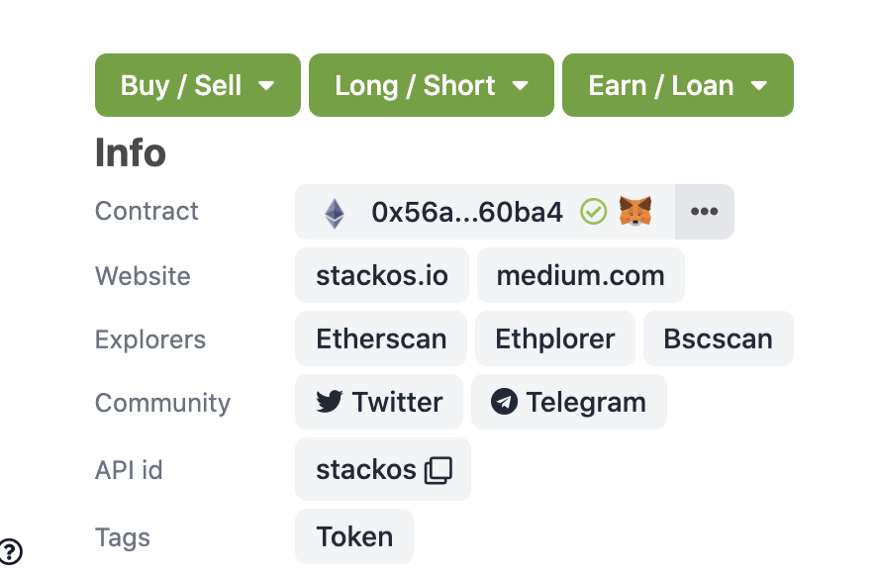Open the medium.com link
Image resolution: width=875 pixels, height=574 pixels.
point(580,276)
